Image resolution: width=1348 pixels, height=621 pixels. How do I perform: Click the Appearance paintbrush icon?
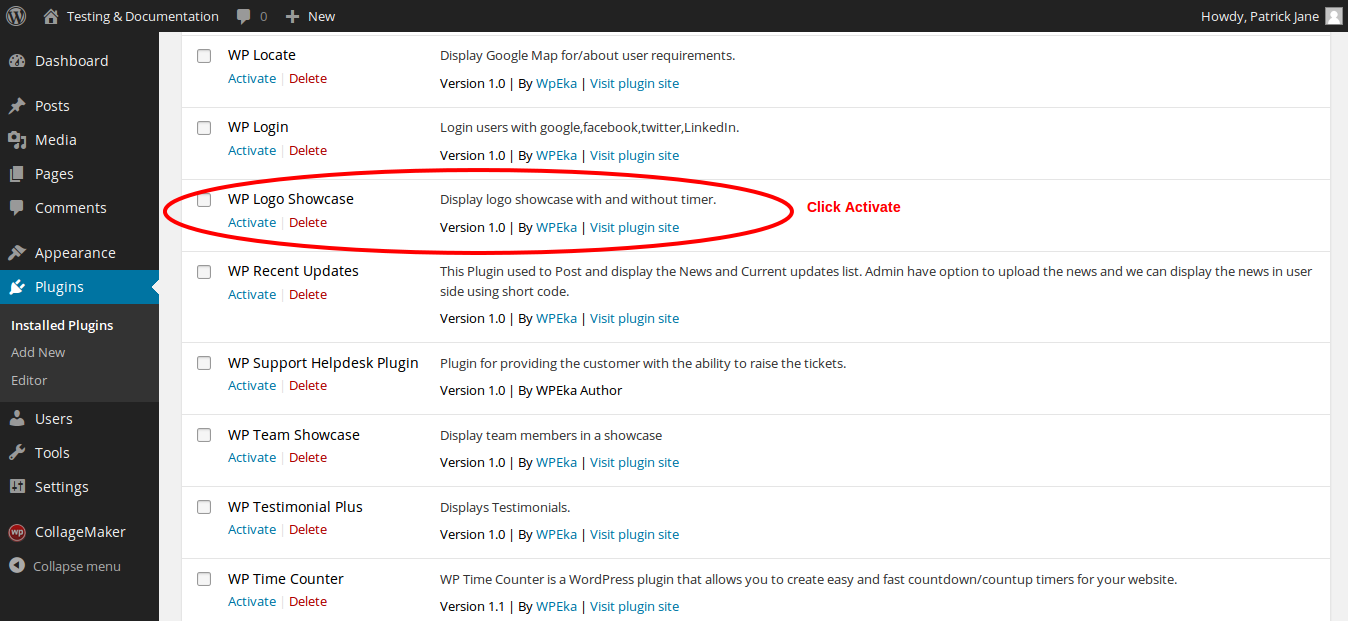(17, 253)
